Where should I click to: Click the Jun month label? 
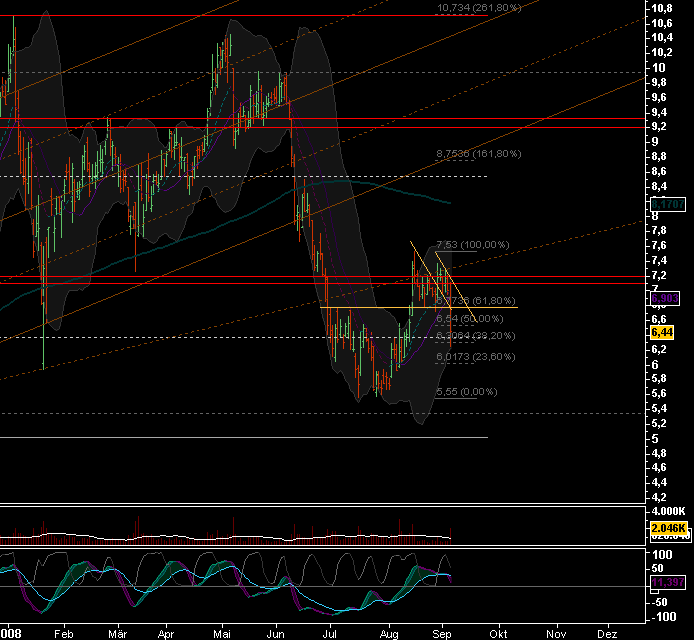275,634
